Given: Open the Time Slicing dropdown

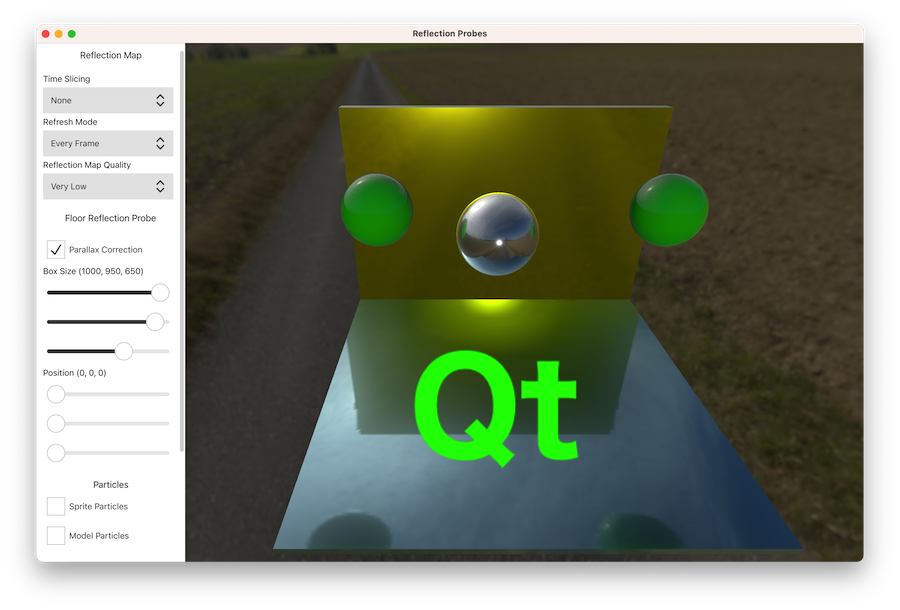Looking at the screenshot, I should [x=108, y=100].
